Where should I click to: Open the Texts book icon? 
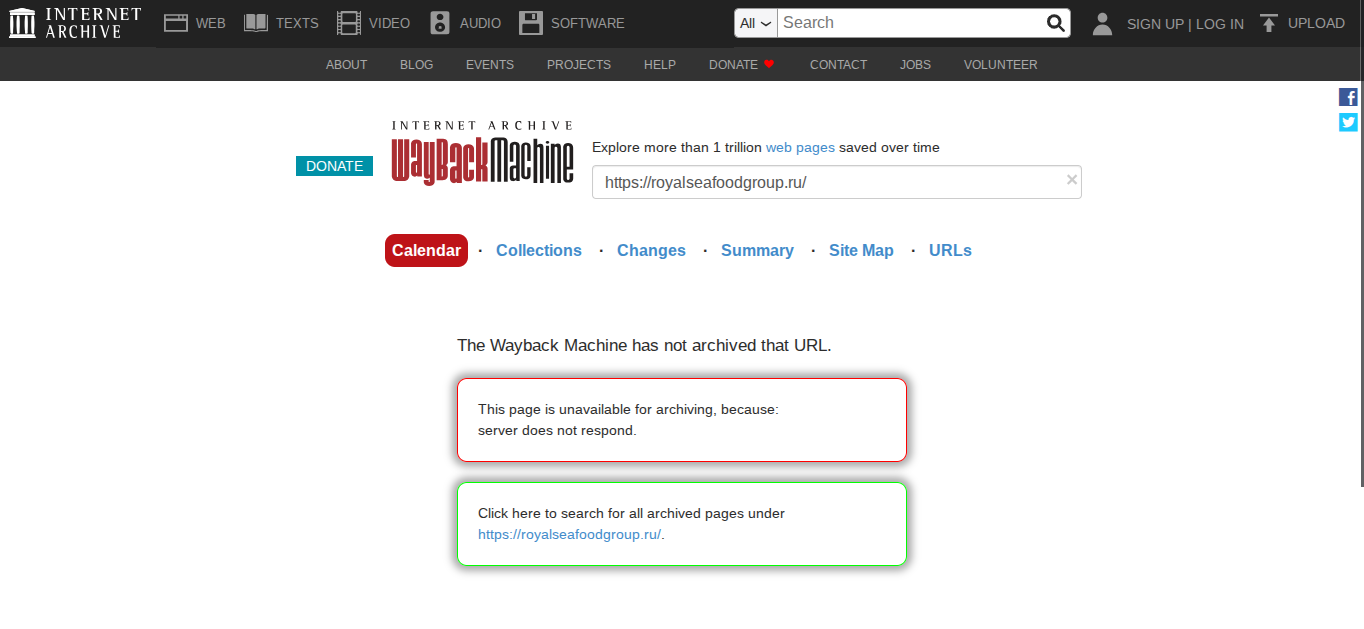pos(256,23)
